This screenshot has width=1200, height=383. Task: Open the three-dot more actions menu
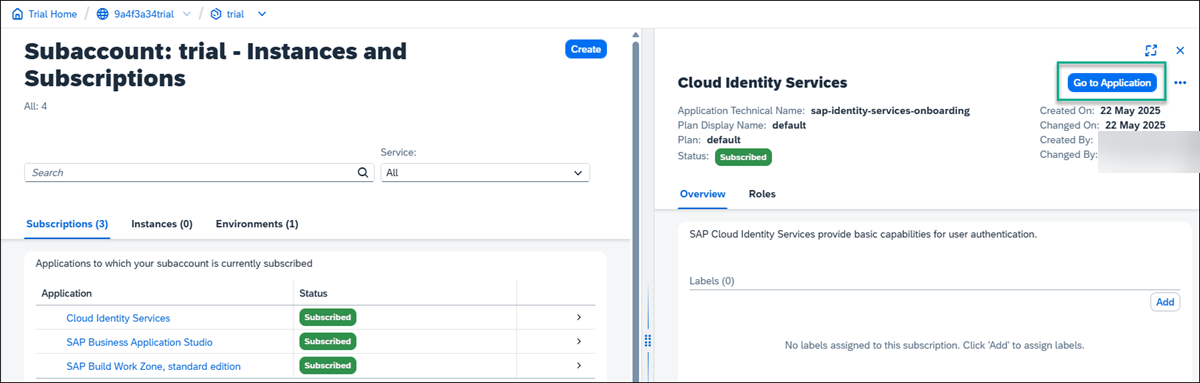(x=1180, y=83)
